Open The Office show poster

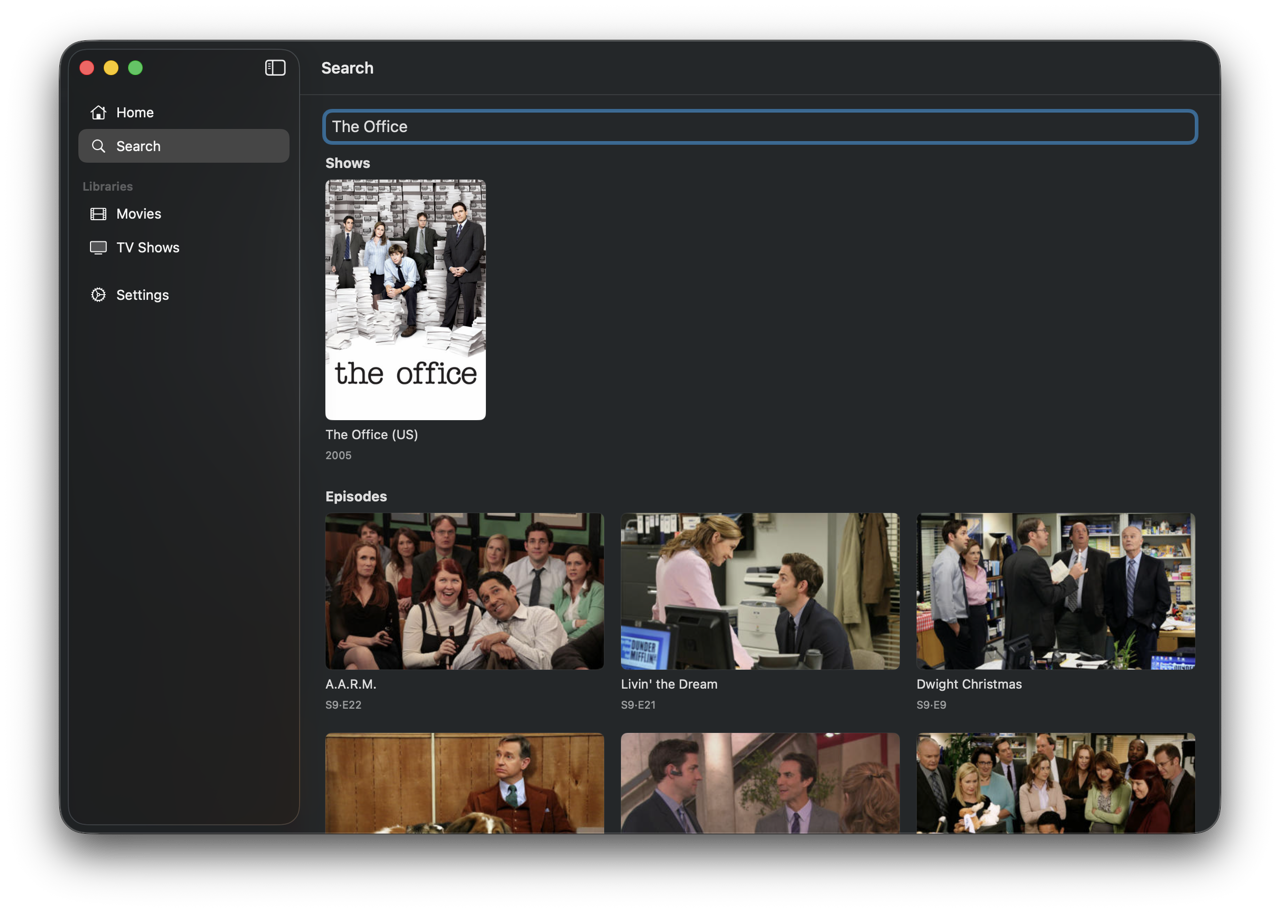(x=405, y=299)
